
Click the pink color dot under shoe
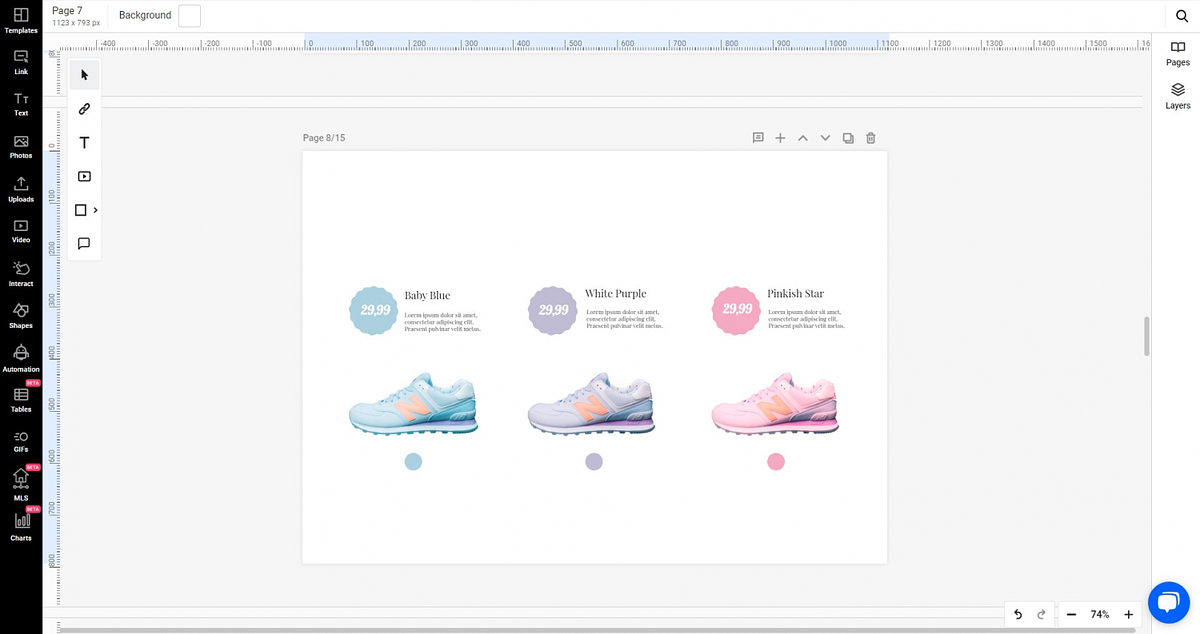(776, 461)
